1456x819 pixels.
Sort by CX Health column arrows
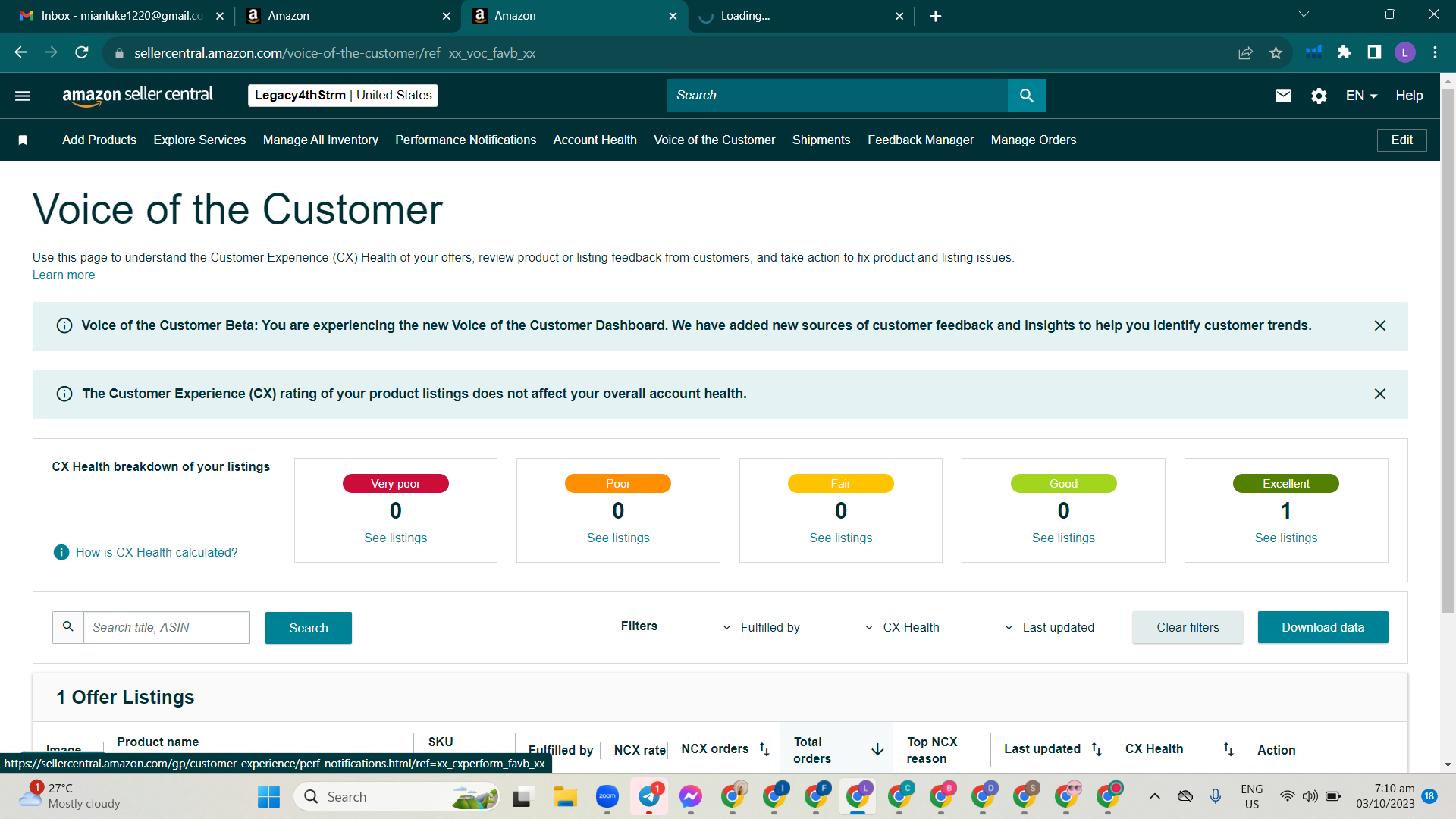tap(1228, 749)
